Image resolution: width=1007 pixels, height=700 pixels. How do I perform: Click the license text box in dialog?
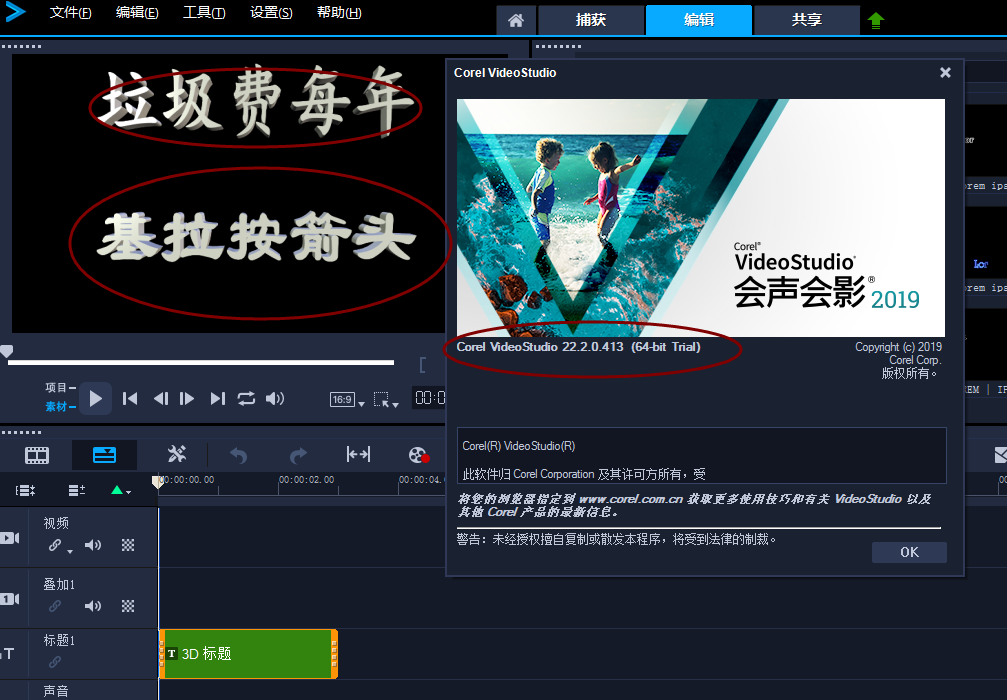point(701,455)
